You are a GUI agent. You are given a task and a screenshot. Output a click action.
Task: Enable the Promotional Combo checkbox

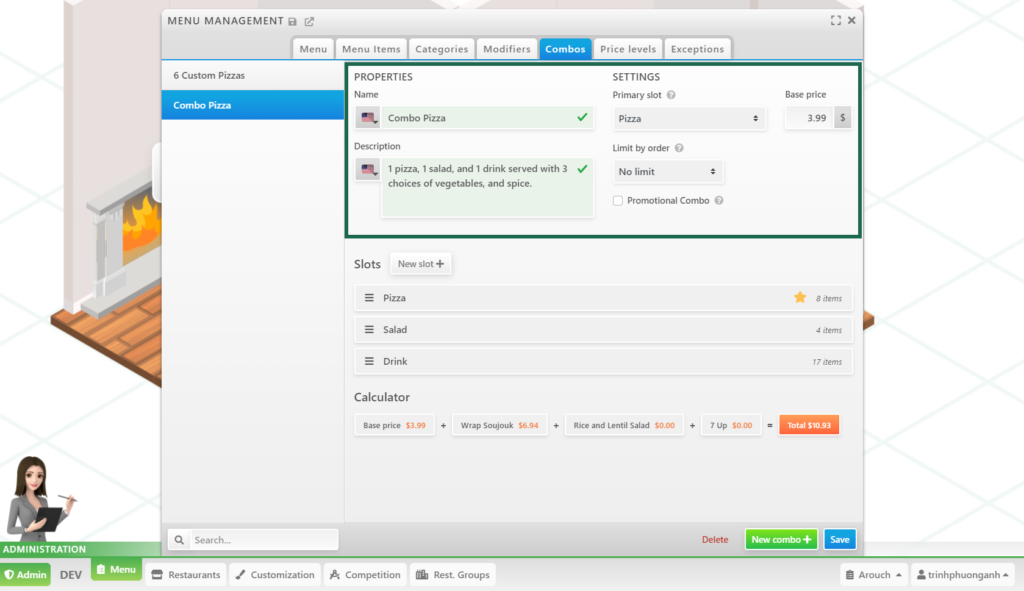click(x=618, y=201)
